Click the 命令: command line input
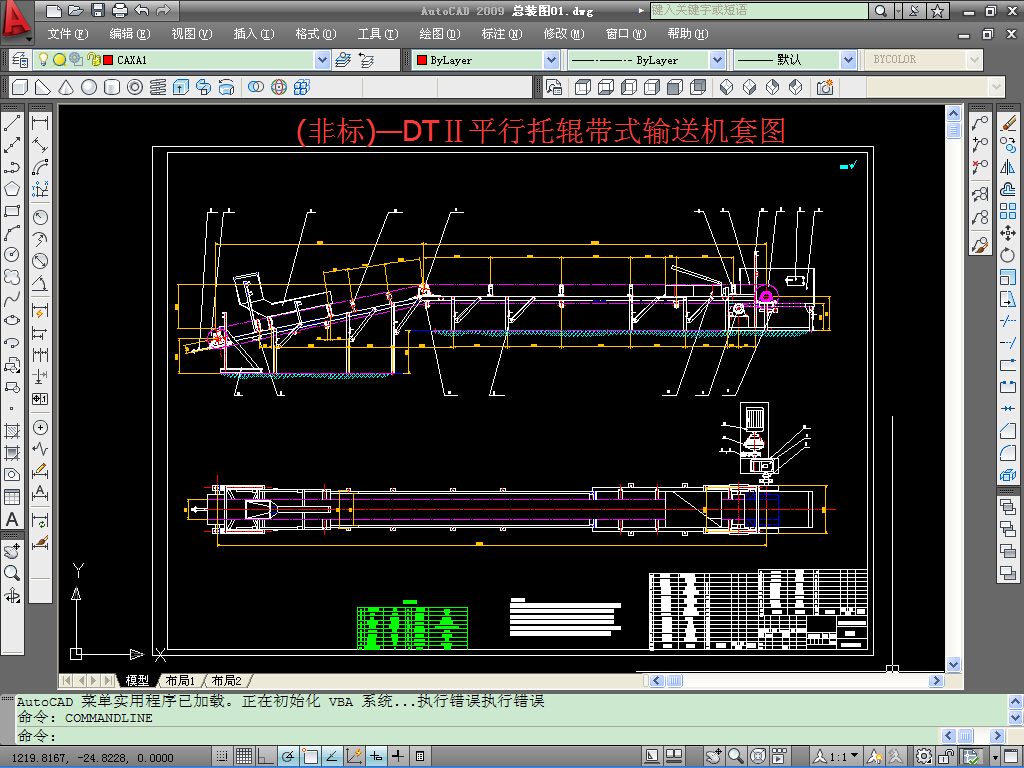Screen dimensions: 1024x768 click(x=477, y=736)
